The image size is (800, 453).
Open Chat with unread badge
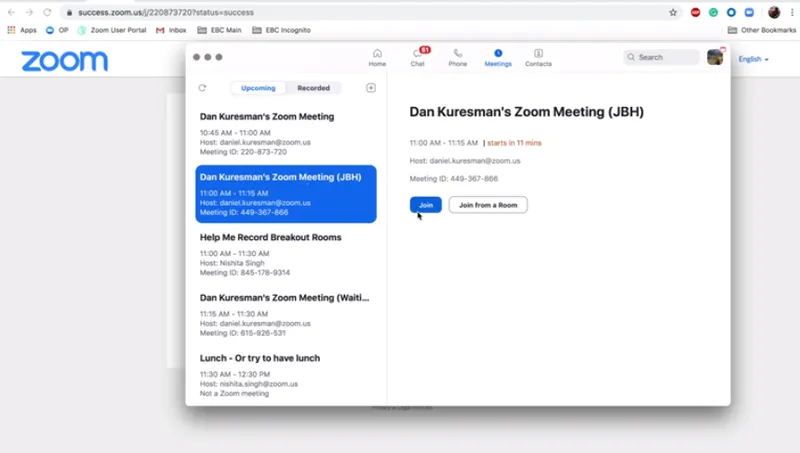pos(418,57)
